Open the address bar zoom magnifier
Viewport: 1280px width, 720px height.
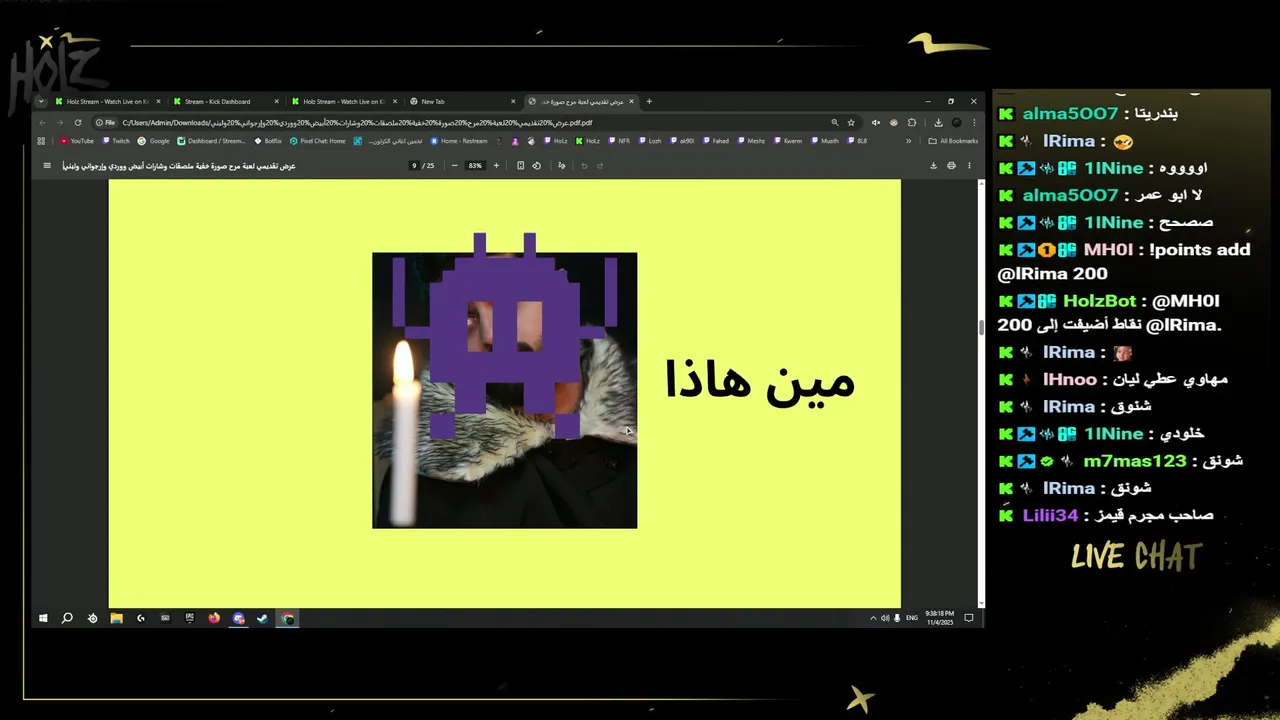pos(834,123)
